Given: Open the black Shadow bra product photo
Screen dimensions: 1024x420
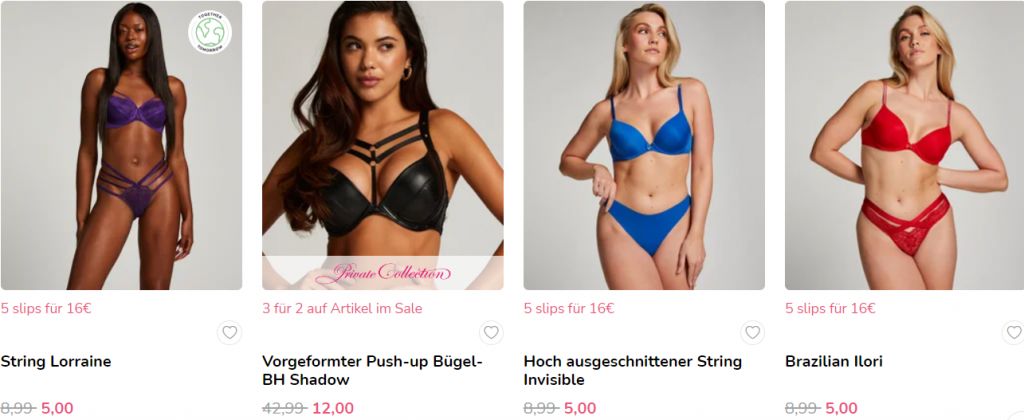Looking at the screenshot, I should tap(383, 145).
